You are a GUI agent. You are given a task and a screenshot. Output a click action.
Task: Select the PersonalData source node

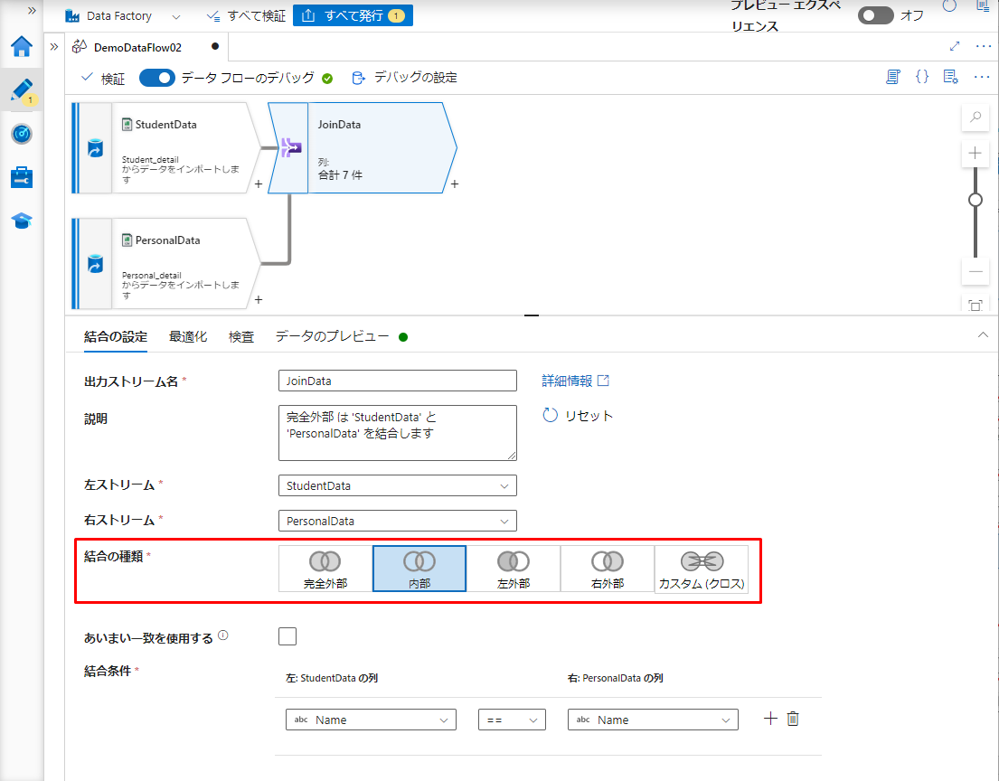167,264
